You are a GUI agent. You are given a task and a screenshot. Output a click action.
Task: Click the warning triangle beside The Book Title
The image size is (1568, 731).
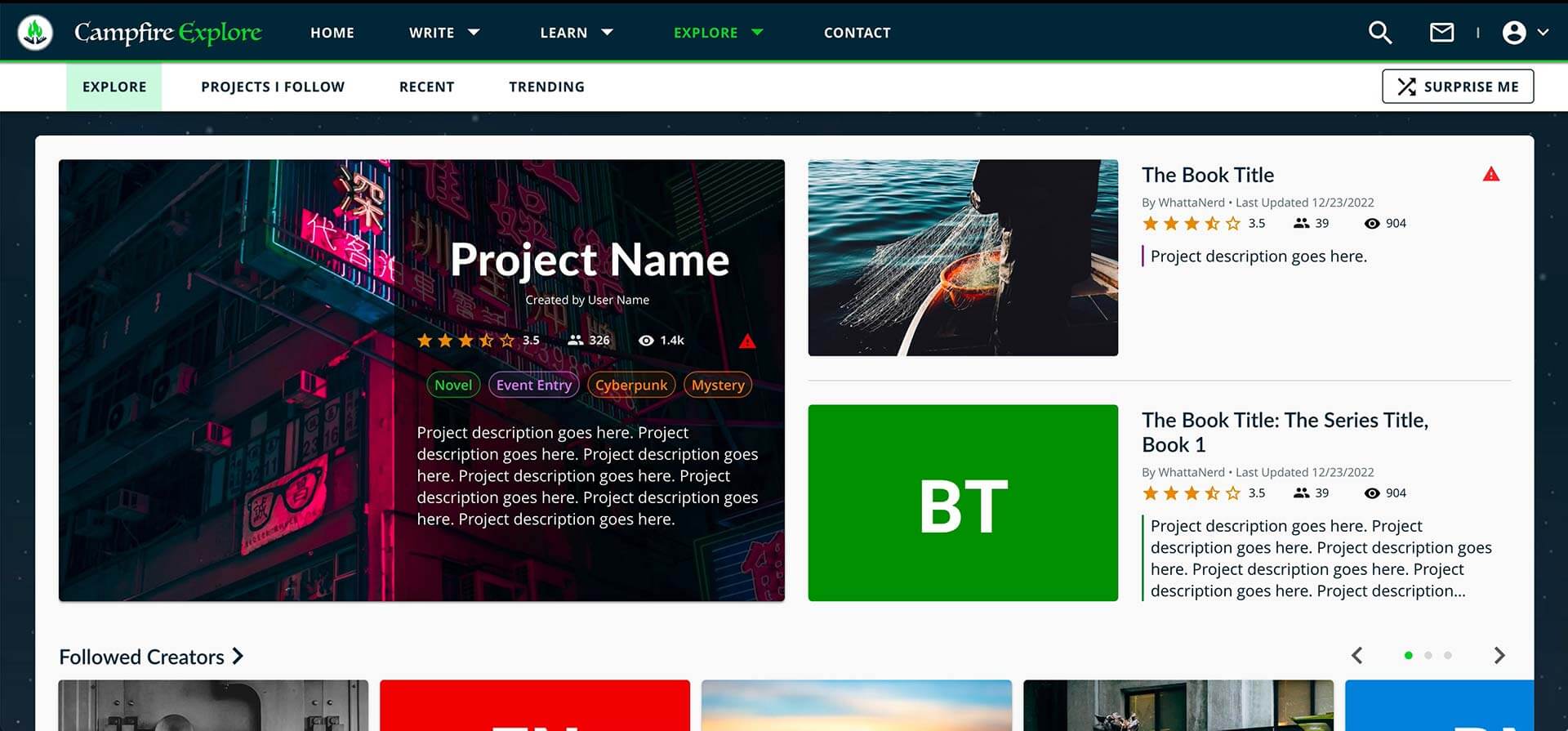pos(1490,175)
